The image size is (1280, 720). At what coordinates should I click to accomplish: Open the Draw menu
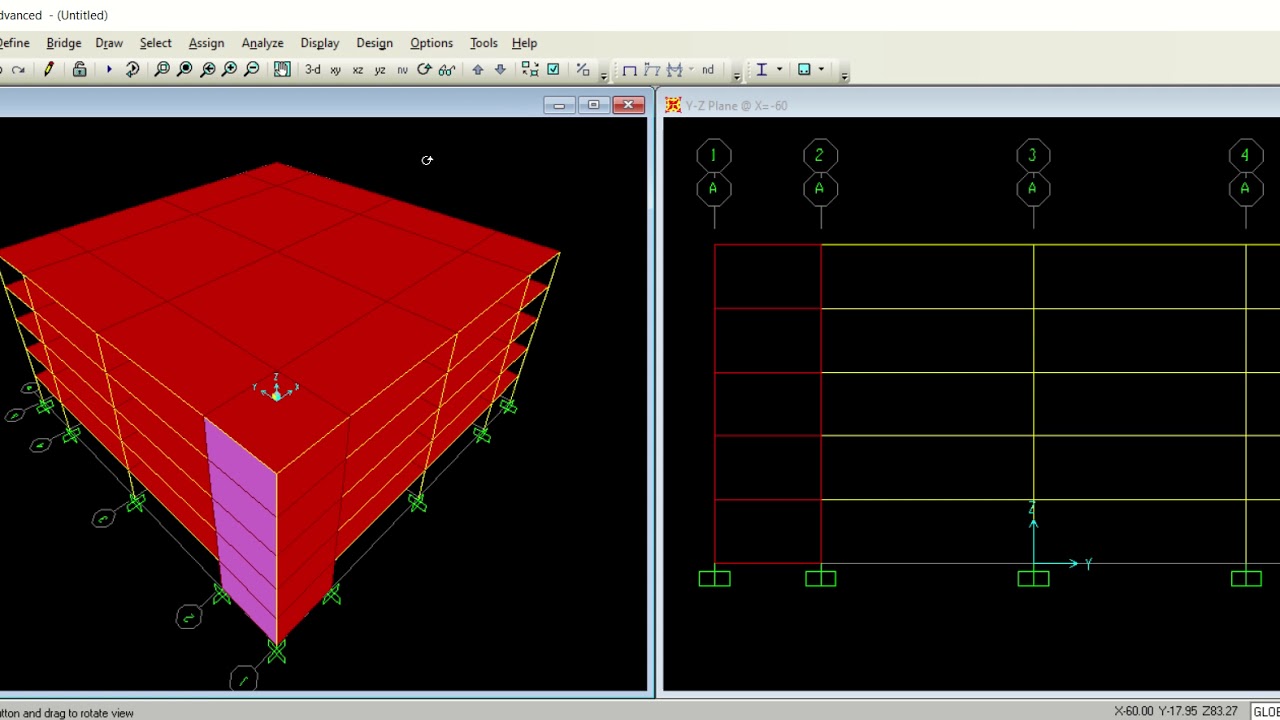tap(109, 43)
